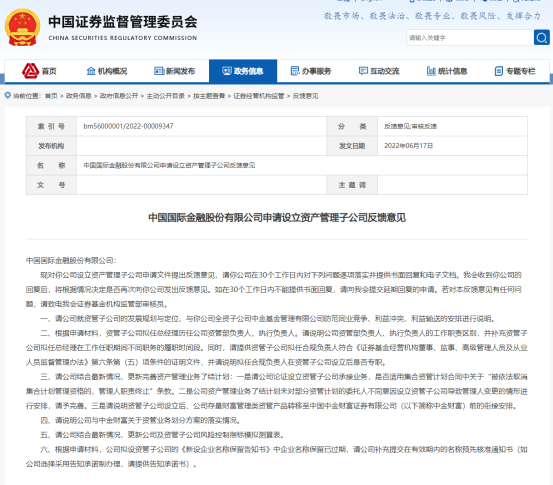
Task: Click the salutation 中国国际金融股份有限公司：
Action: [71, 261]
